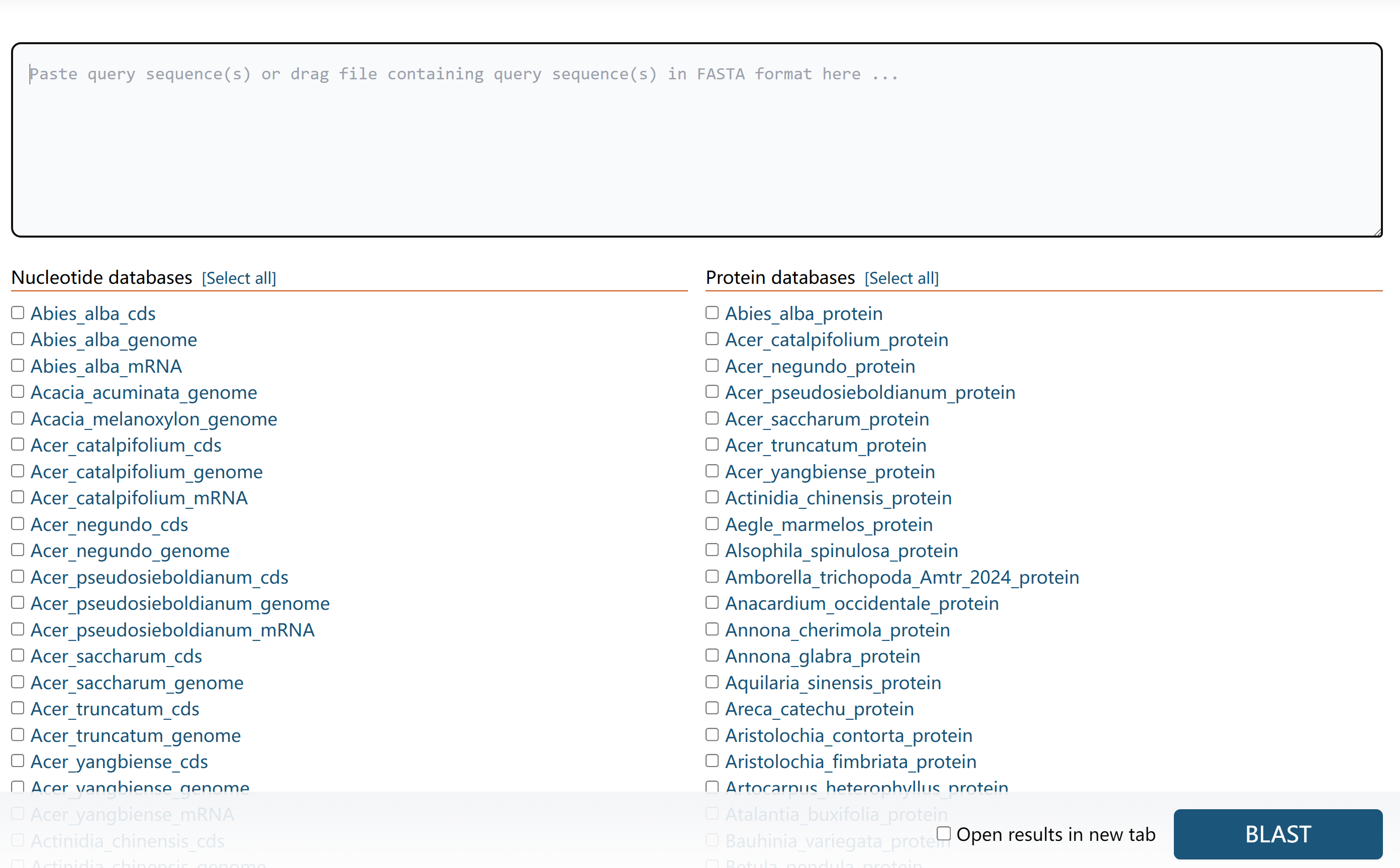Tick Areca_catechu_protein checkbox
The width and height of the screenshot is (1400, 868).
pyautogui.click(x=712, y=708)
